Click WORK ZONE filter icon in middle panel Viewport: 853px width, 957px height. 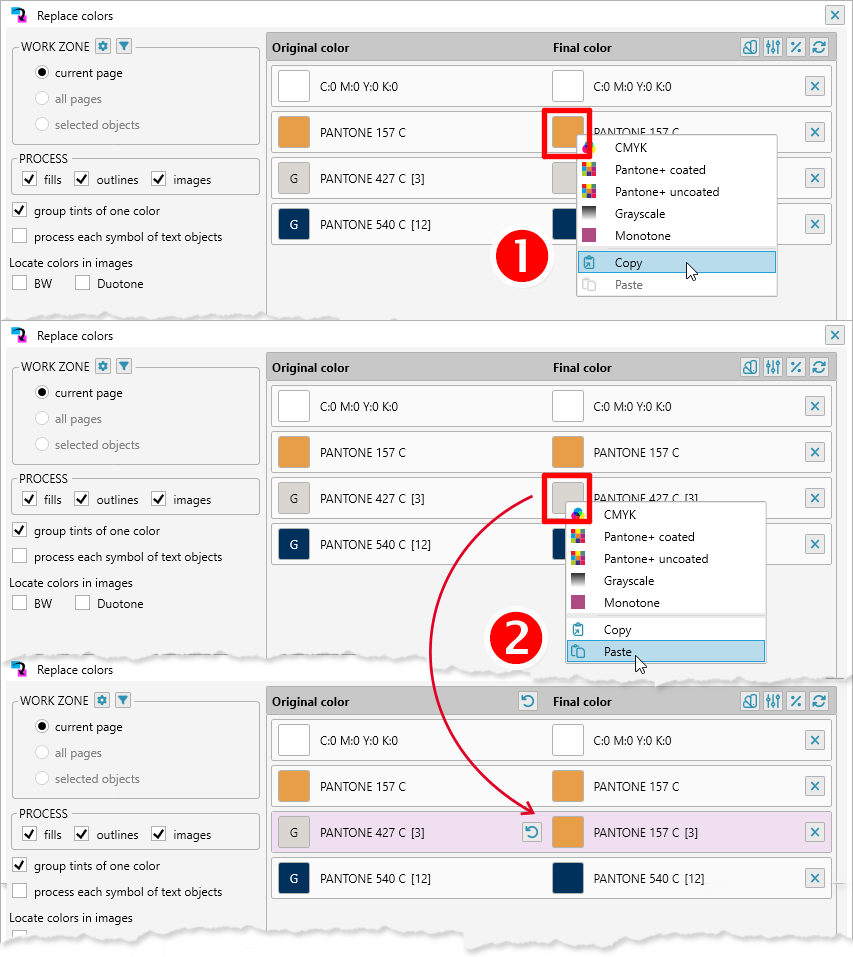tap(124, 366)
